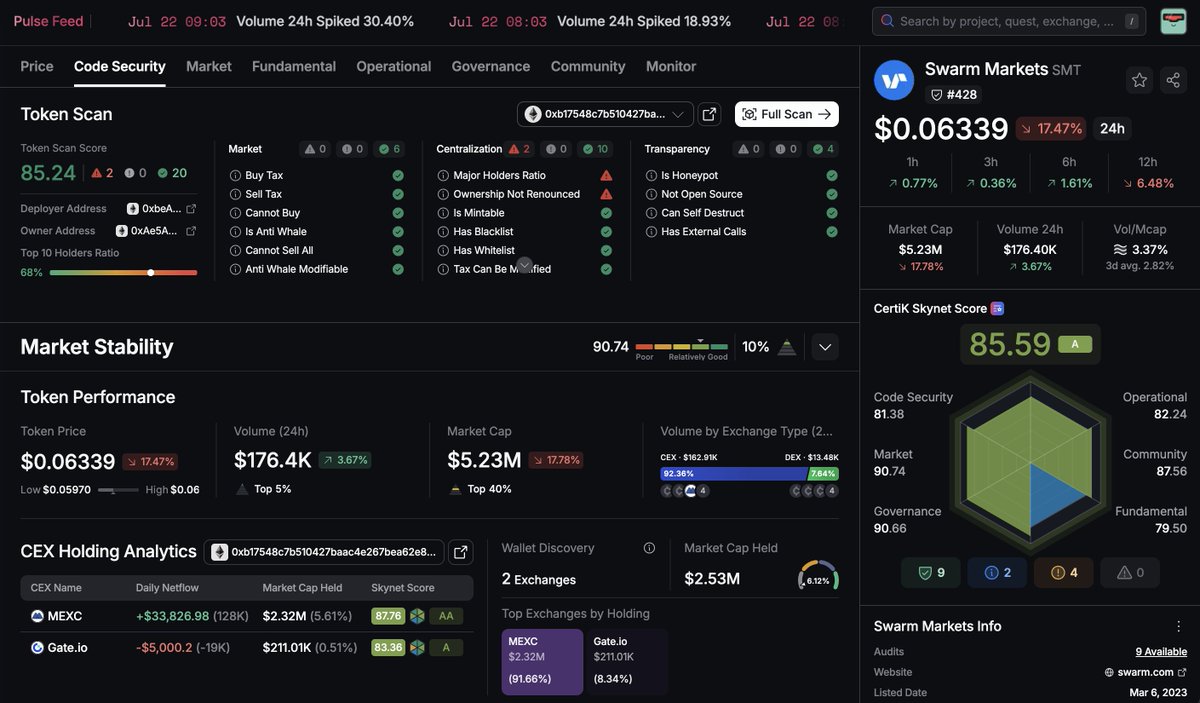Click the Market Stability Poor-to-Good rating scale
Image resolution: width=1200 pixels, height=703 pixels.
click(681, 348)
